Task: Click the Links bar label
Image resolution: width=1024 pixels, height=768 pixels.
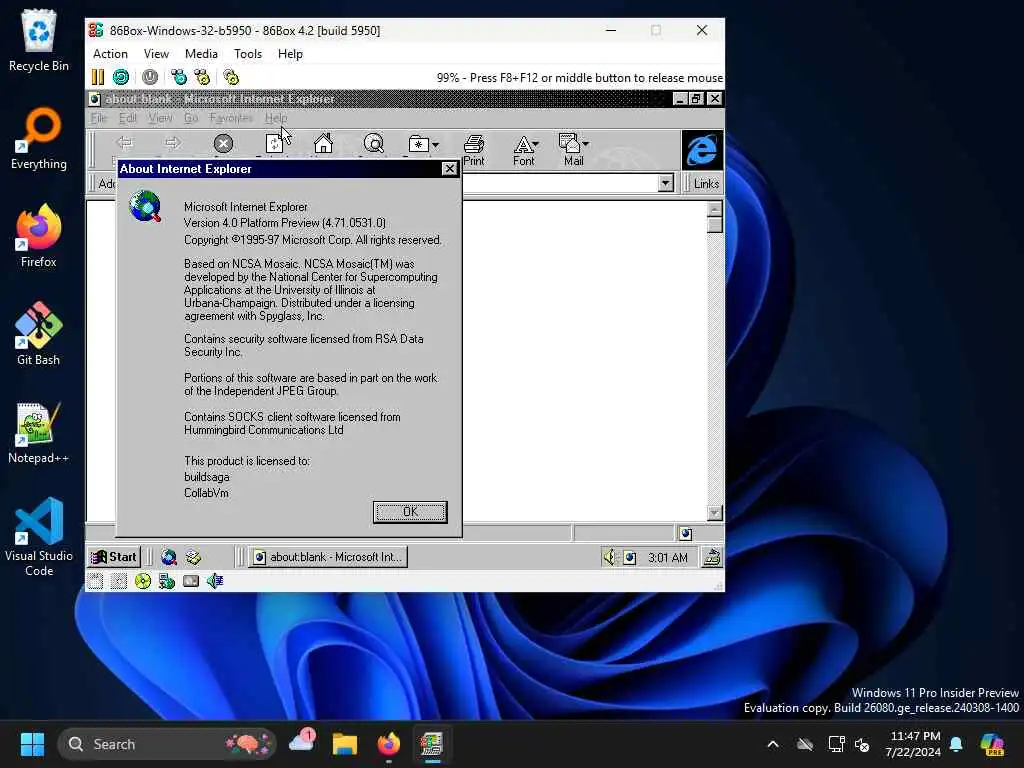Action: 706,184
